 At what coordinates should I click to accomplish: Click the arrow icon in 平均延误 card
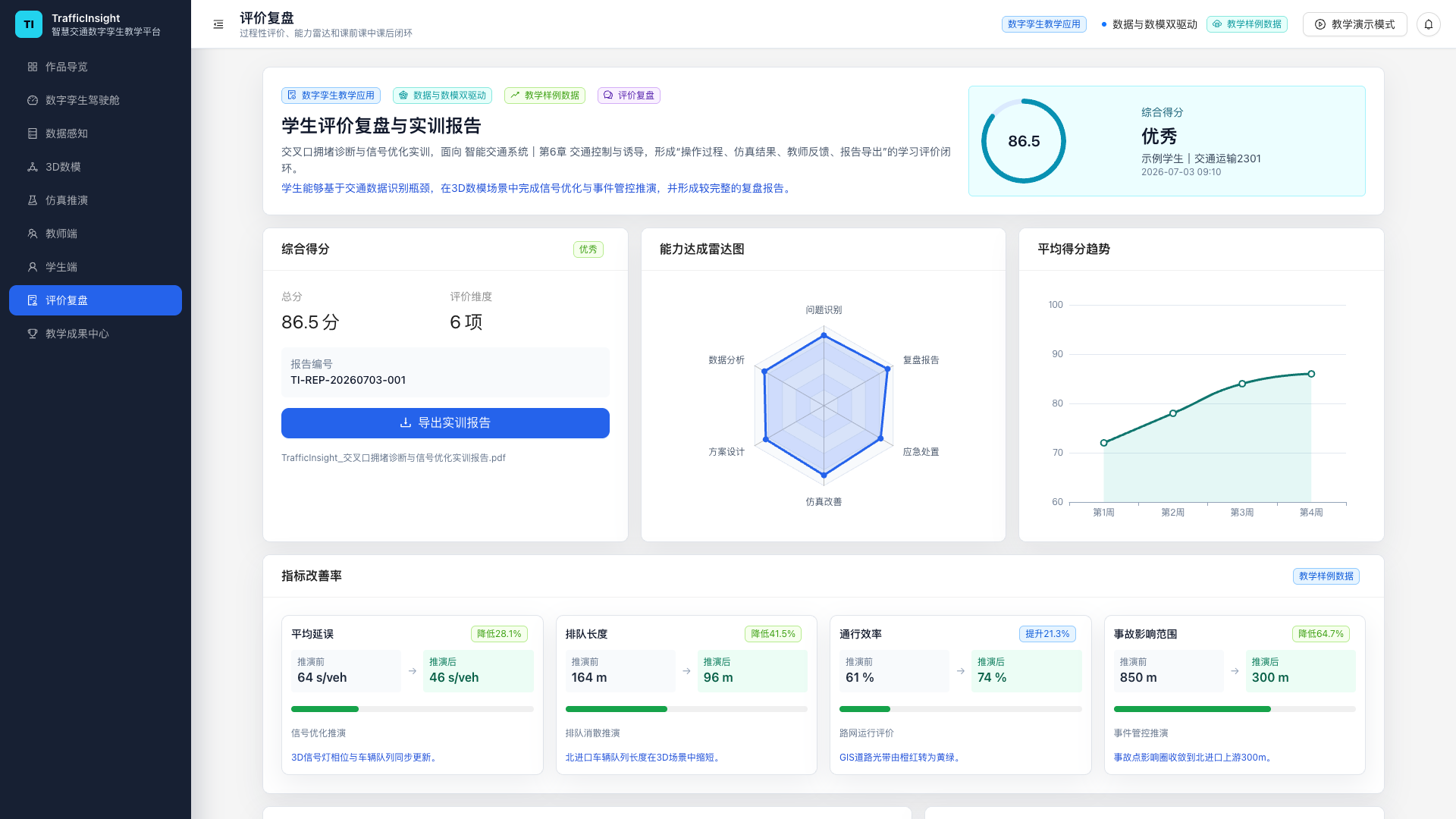pos(413,671)
